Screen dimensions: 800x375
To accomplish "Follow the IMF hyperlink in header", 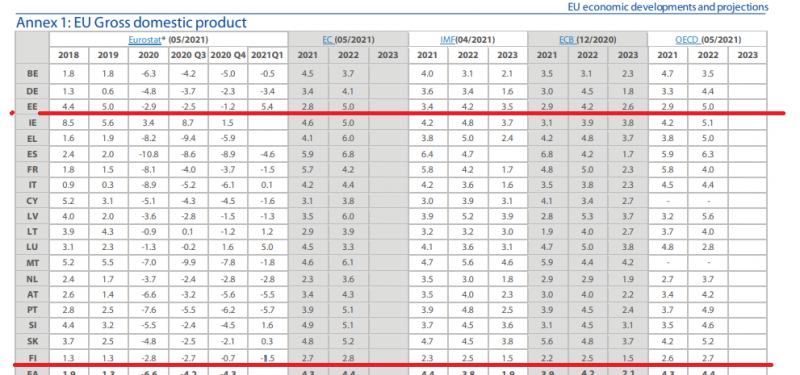I will (x=447, y=39).
